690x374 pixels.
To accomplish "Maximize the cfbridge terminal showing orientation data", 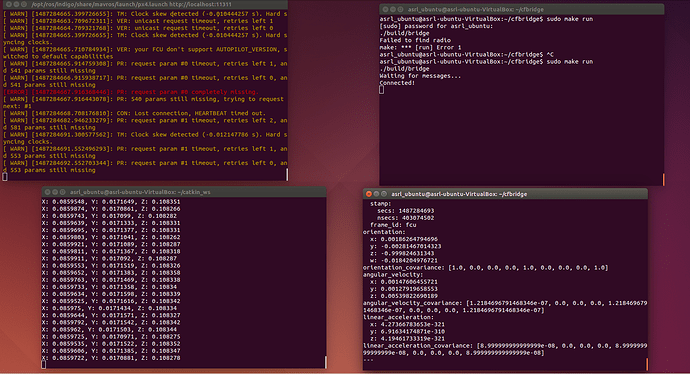I will pos(384,194).
